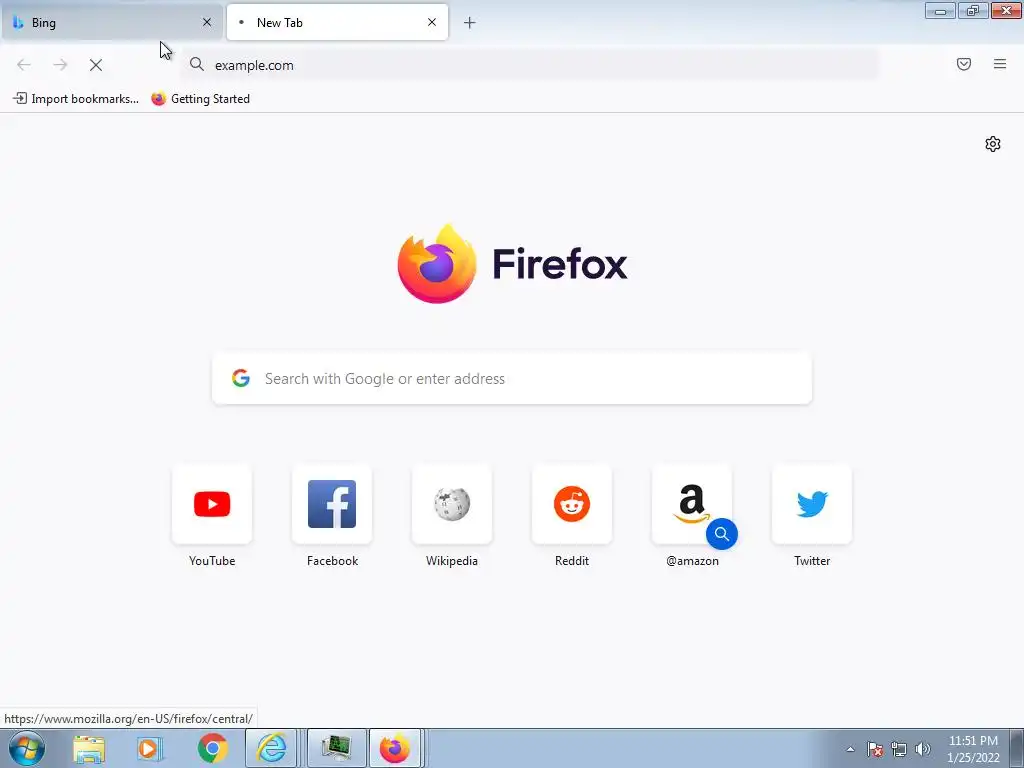Stop loading the page with X button

click(96, 65)
